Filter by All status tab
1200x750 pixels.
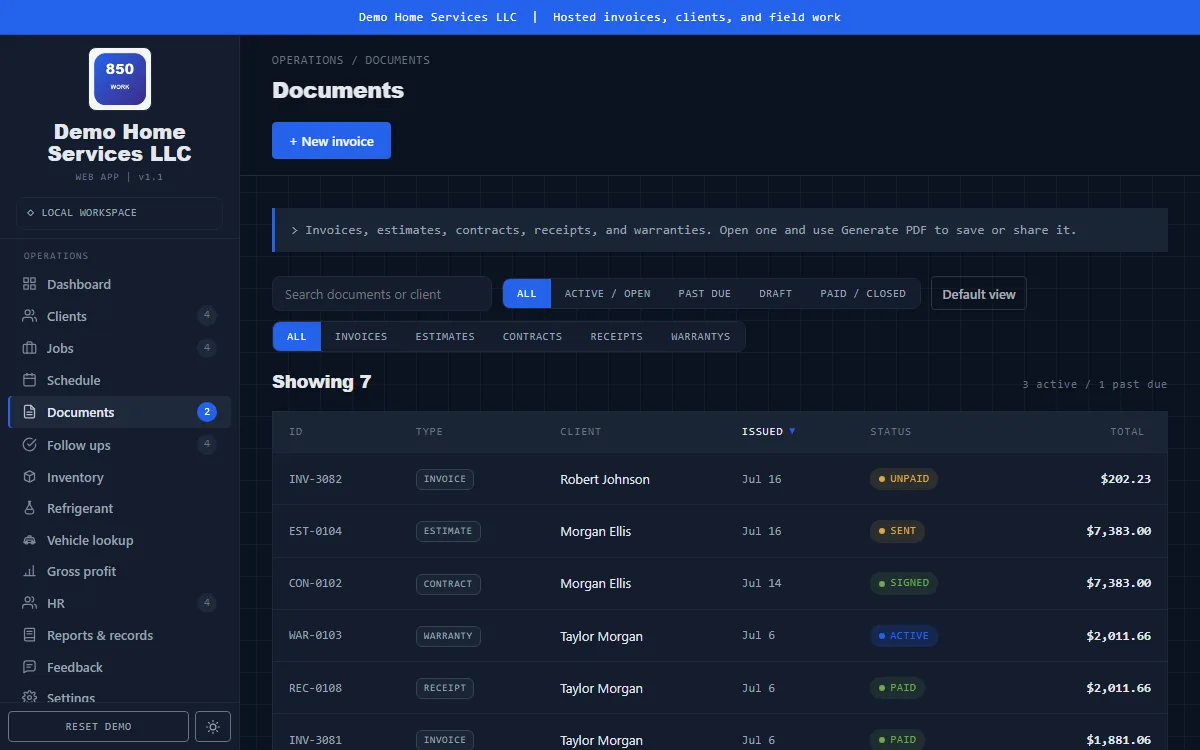coord(527,293)
